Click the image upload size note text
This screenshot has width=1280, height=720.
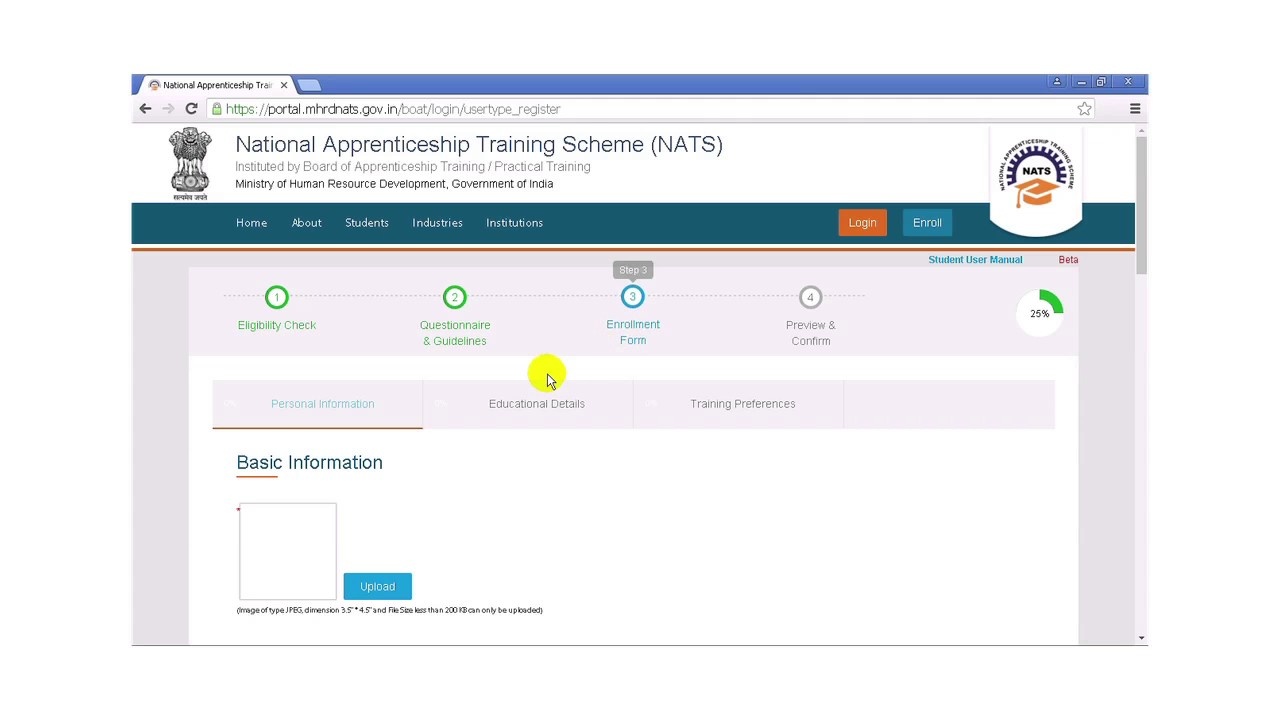[x=390, y=610]
